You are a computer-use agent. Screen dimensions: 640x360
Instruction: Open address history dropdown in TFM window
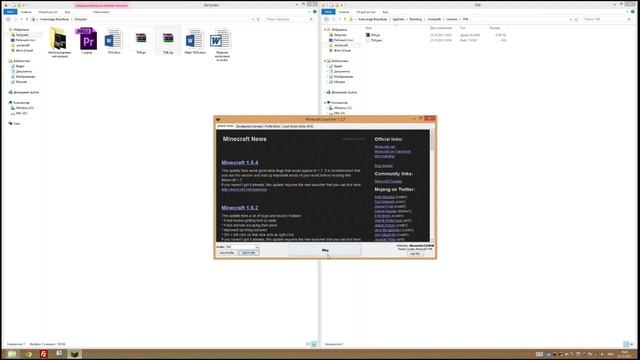(570, 19)
